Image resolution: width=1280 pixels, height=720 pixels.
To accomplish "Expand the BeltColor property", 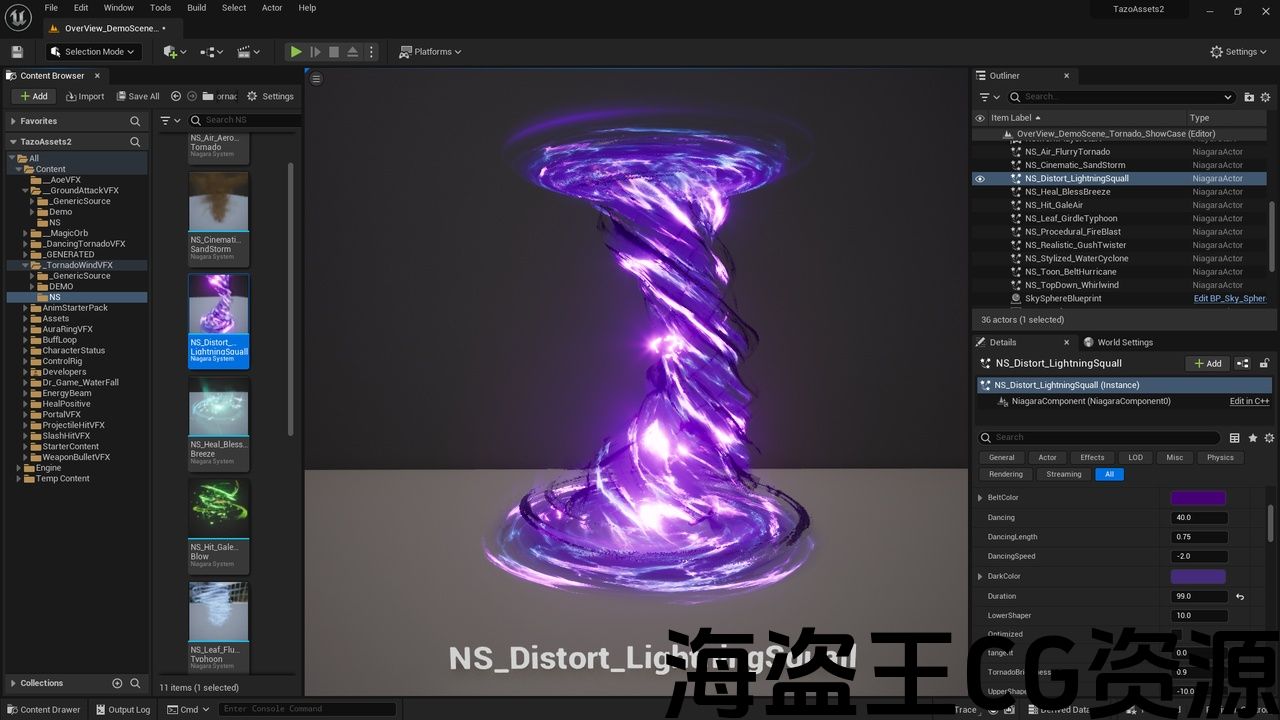I will pyautogui.click(x=980, y=498).
